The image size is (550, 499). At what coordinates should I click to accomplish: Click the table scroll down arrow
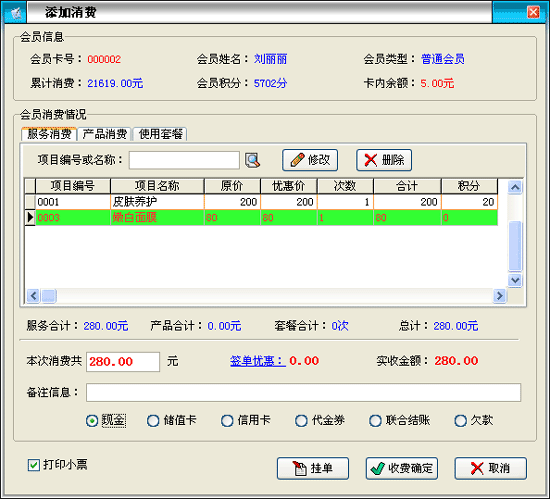[515, 280]
